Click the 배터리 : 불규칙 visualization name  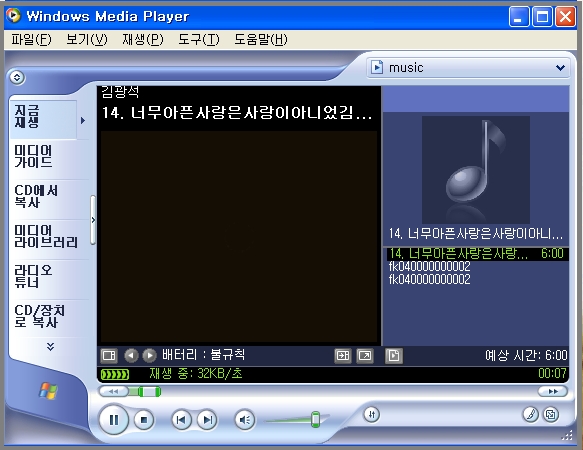[203, 354]
